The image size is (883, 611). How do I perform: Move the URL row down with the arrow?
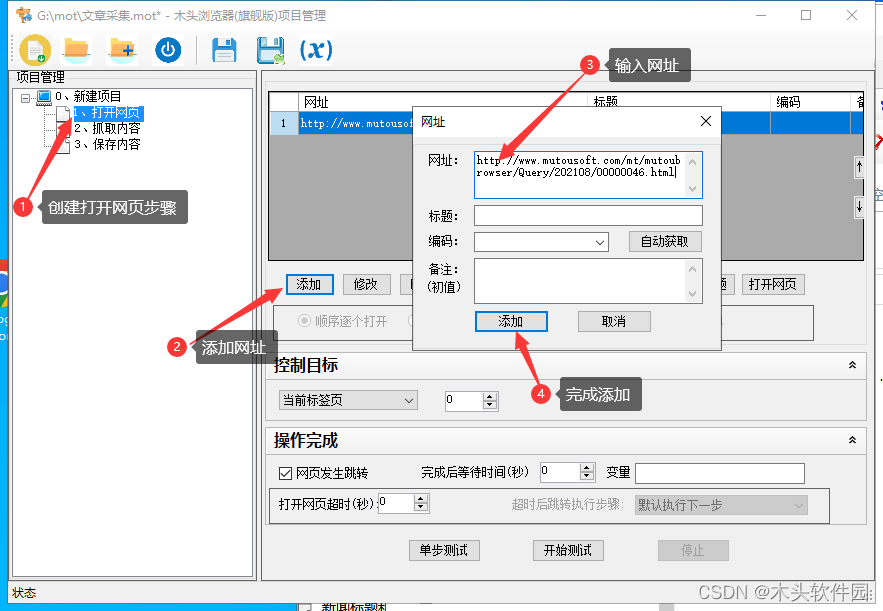tap(859, 206)
